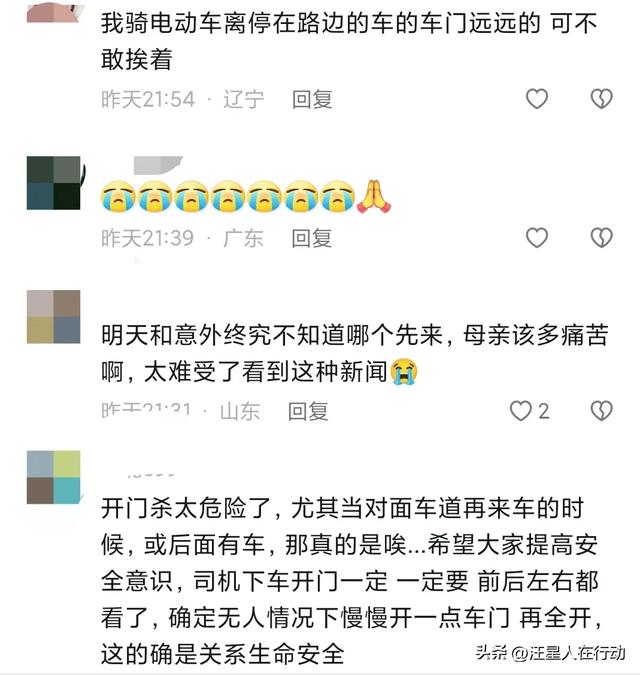
Task: Reply to the Shandong comment via 回复
Action: click(308, 411)
